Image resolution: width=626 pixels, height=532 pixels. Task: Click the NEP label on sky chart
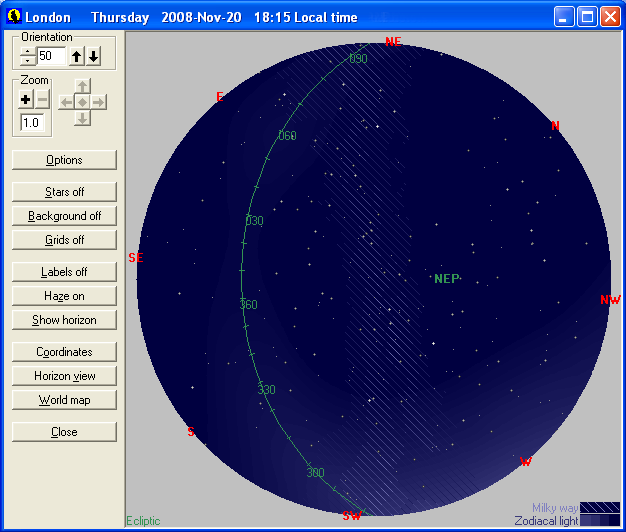(x=446, y=279)
